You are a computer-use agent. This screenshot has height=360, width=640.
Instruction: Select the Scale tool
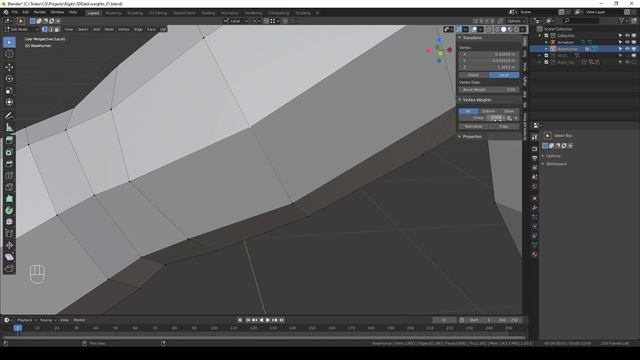pos(9,91)
